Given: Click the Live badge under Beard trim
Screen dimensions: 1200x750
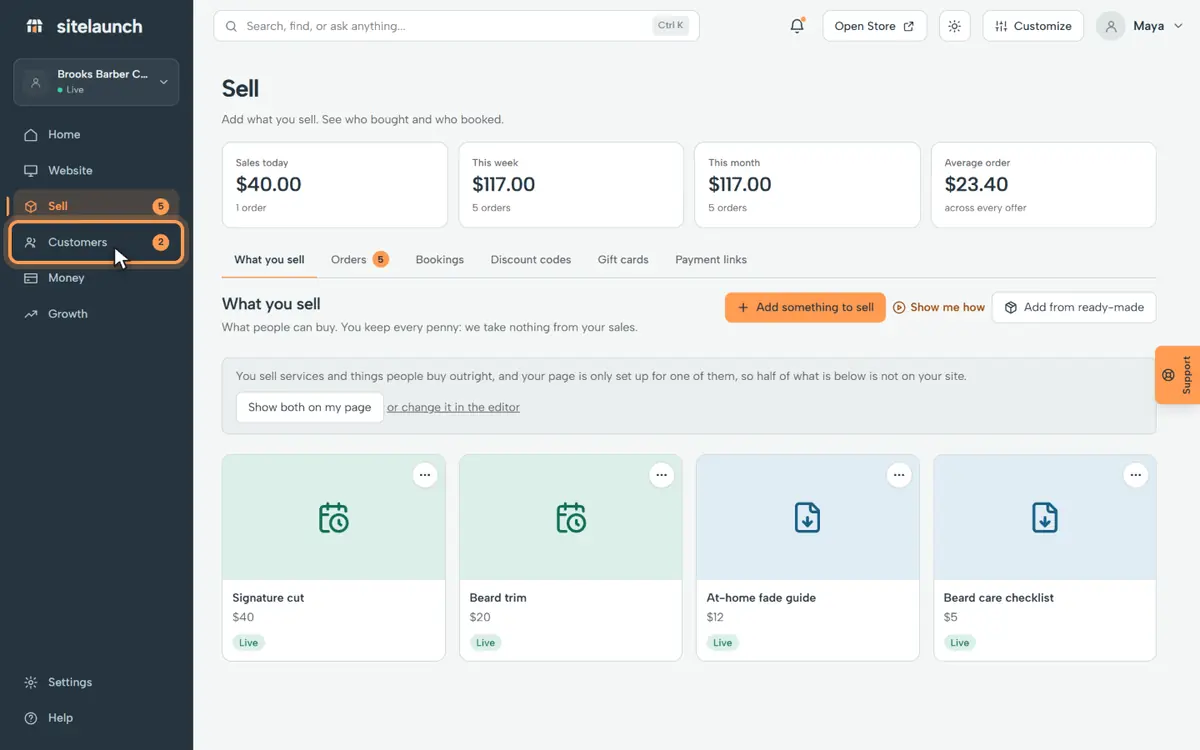Looking at the screenshot, I should (x=485, y=643).
